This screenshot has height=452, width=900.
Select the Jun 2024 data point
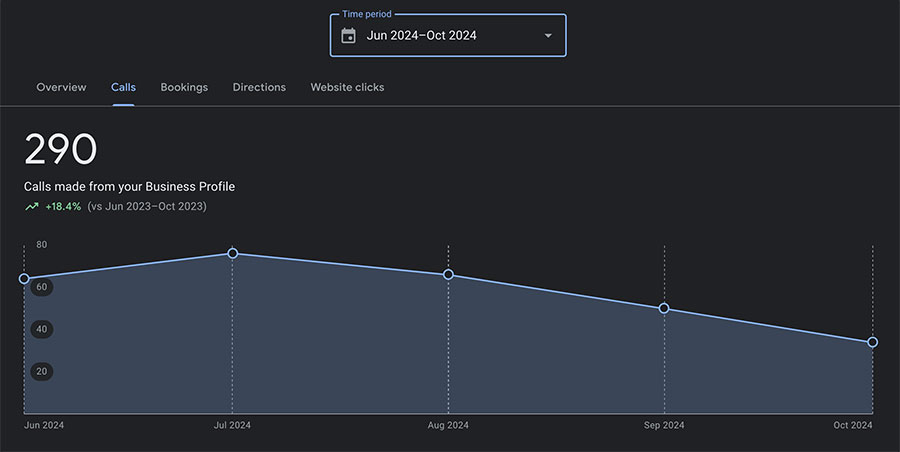point(24,279)
